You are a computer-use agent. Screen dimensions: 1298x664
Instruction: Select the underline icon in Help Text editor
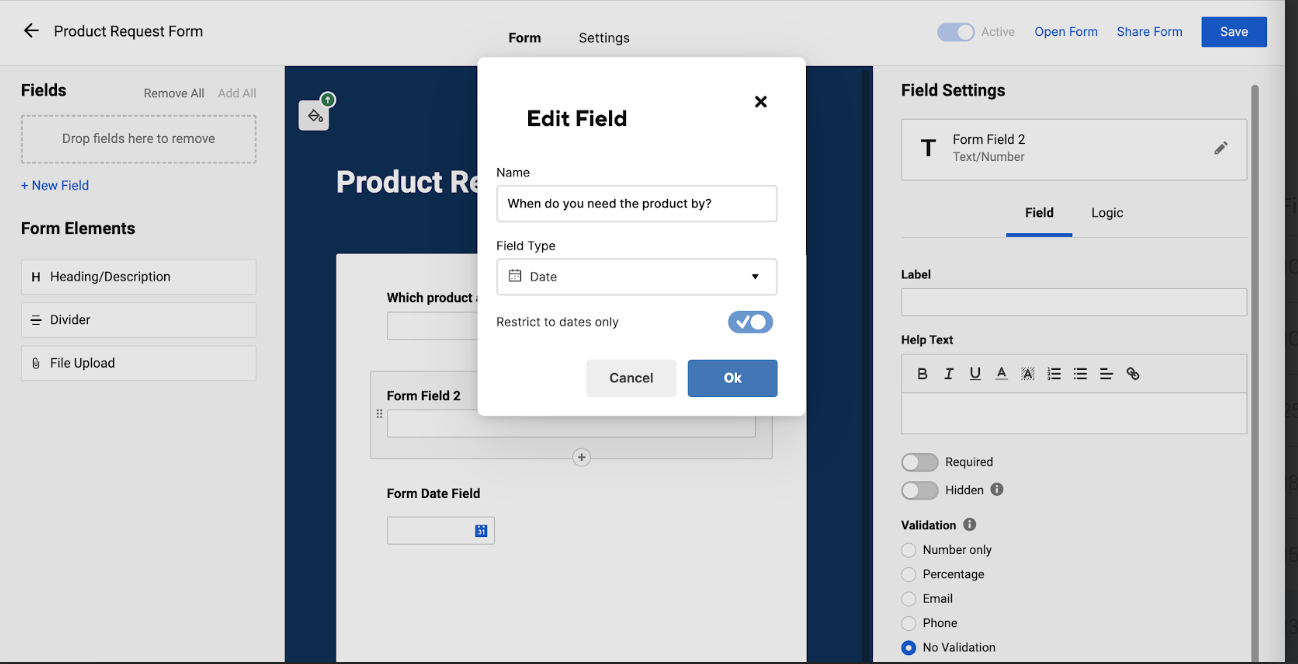coord(974,373)
